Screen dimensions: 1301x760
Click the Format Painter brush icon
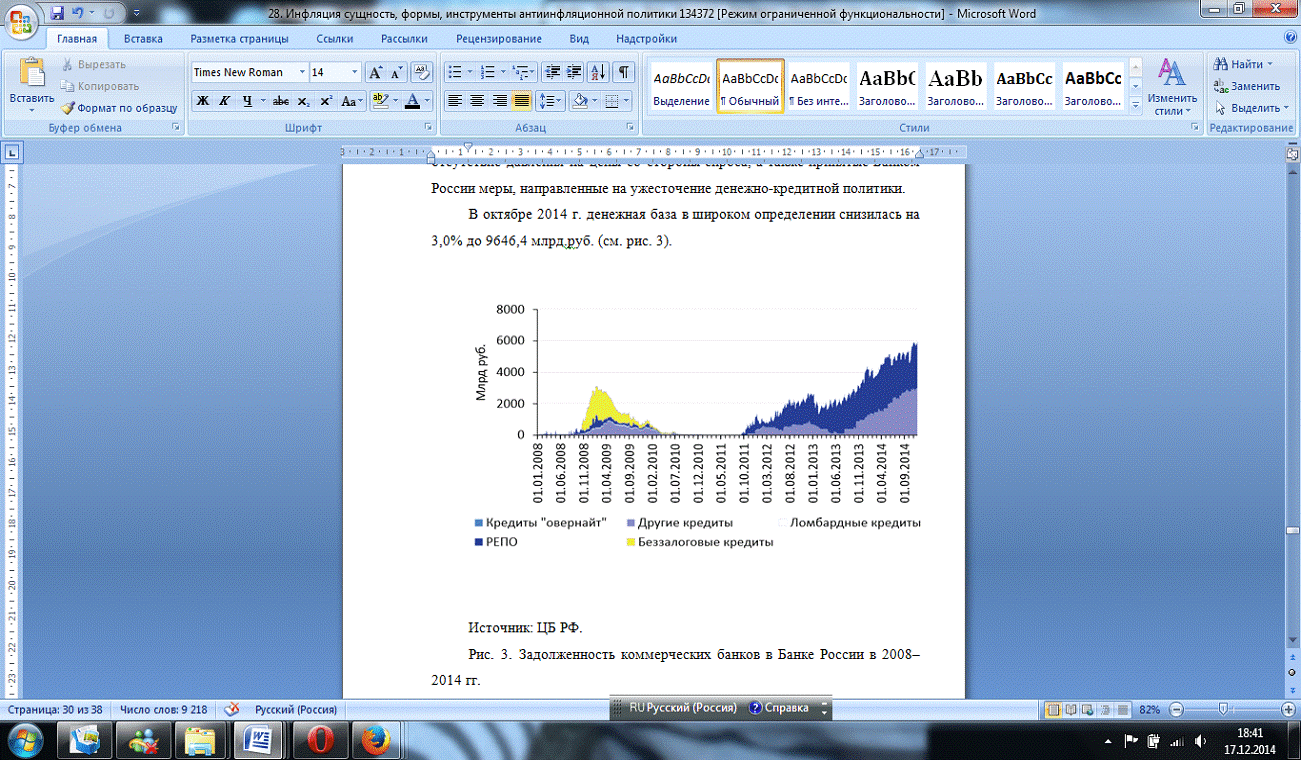click(x=68, y=108)
